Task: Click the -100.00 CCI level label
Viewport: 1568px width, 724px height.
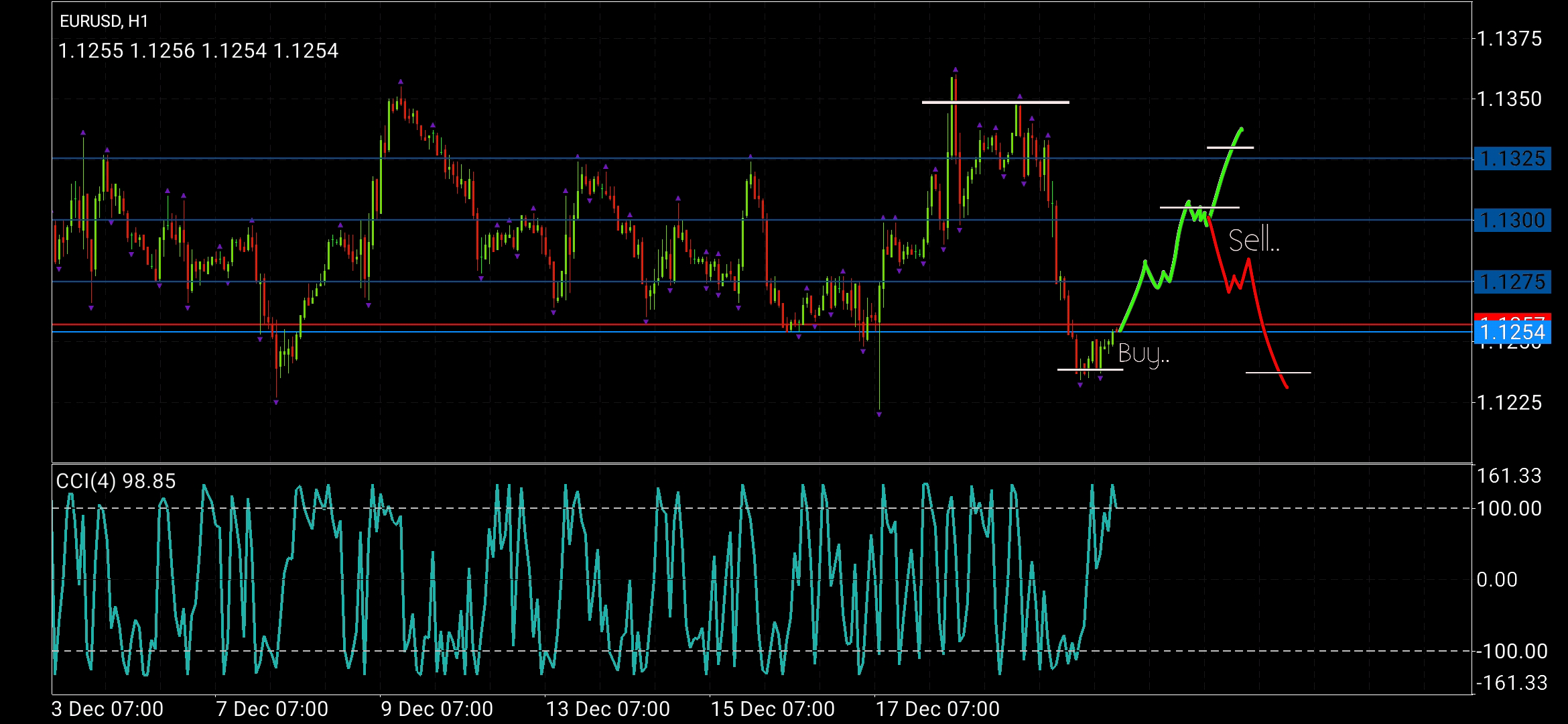Action: pos(1511,651)
